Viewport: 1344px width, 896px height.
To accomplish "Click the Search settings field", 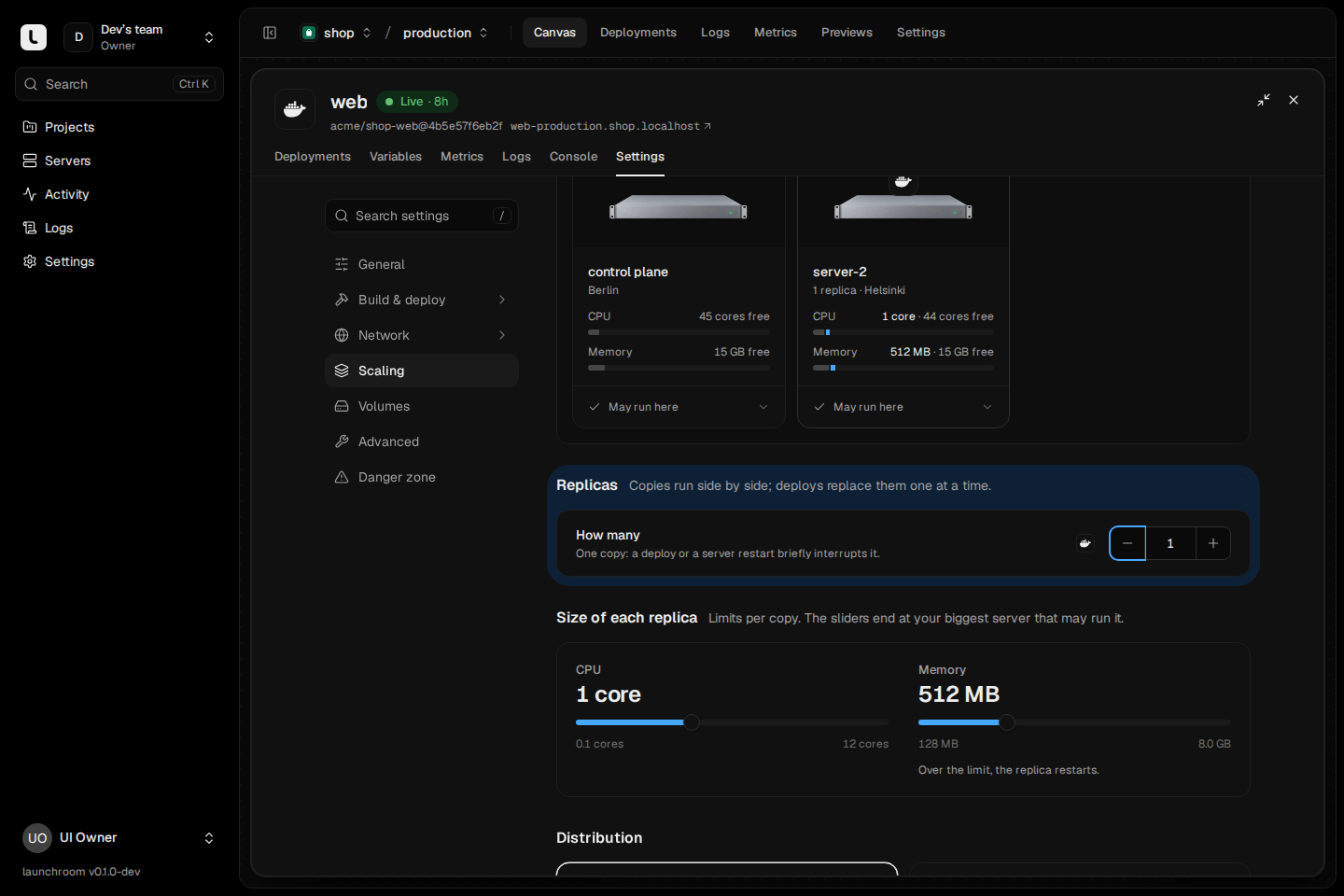I will click(422, 216).
